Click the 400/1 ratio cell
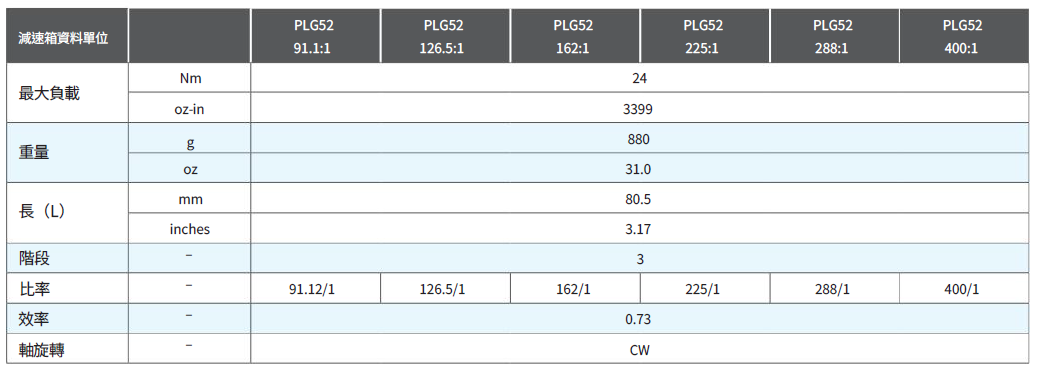 point(964,288)
